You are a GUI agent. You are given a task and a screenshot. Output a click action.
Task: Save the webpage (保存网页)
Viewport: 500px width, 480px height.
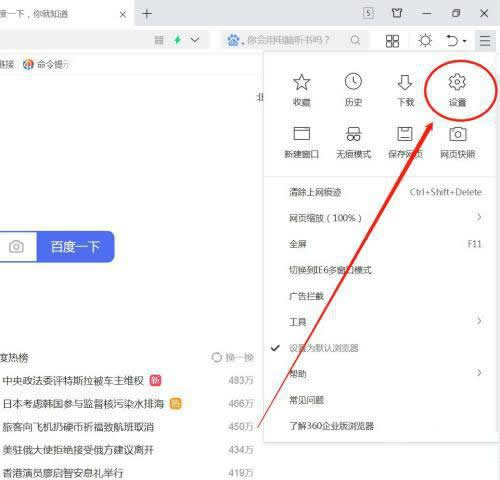pos(405,142)
